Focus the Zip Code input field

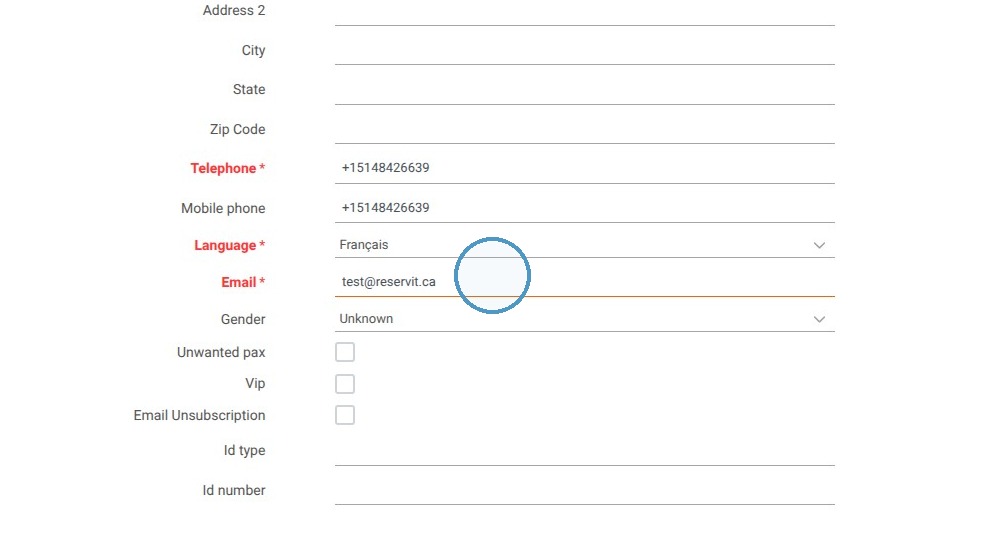point(584,129)
